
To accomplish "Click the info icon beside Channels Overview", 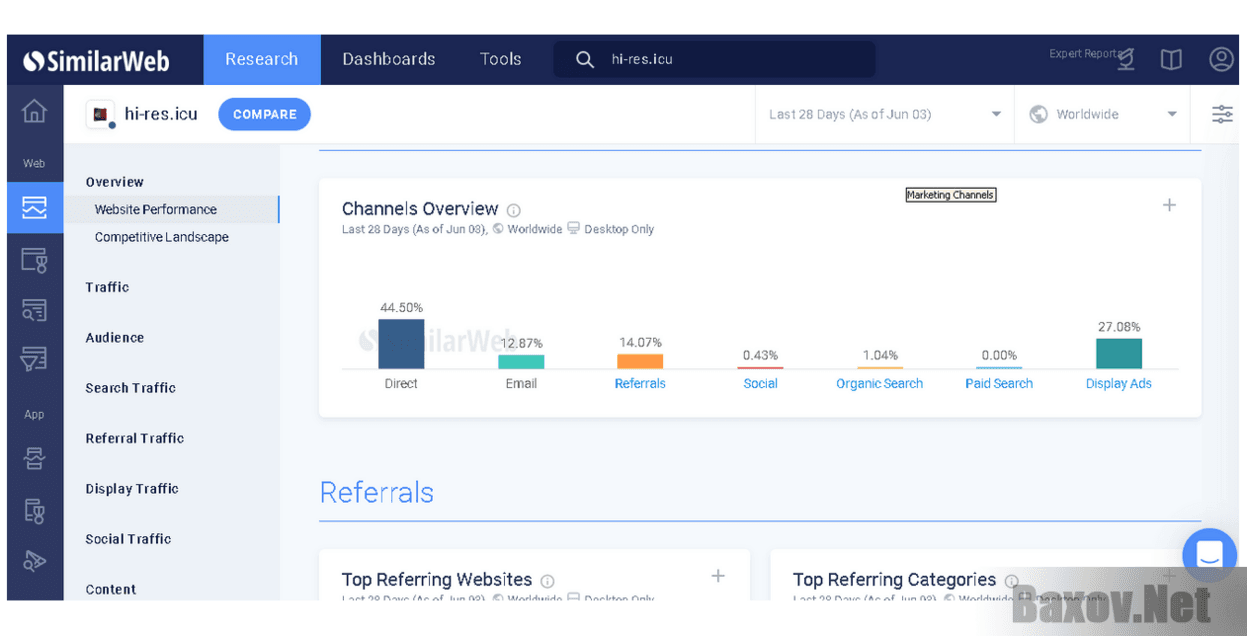I will pos(514,211).
